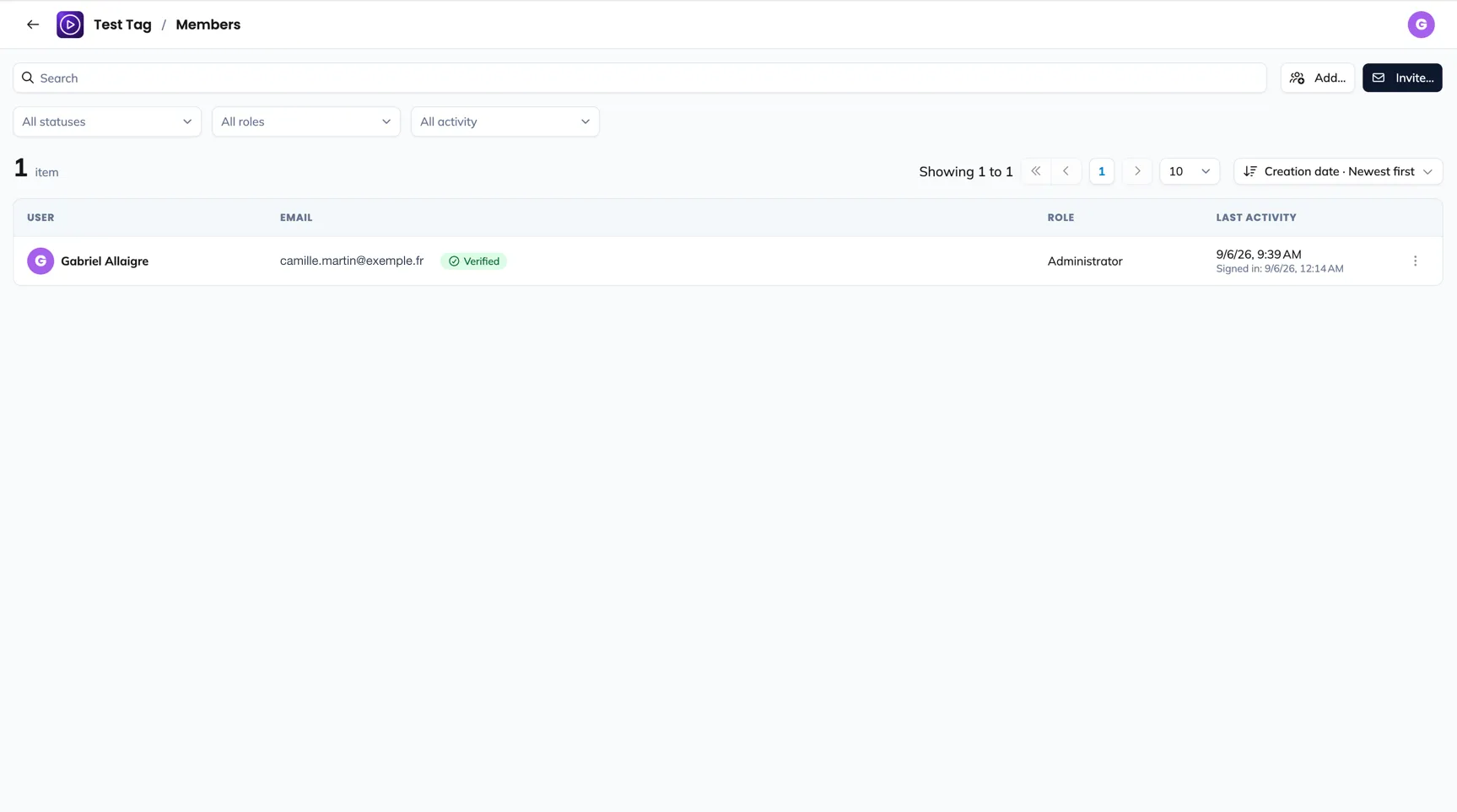Click the EMAIL column header
The width and height of the screenshot is (1457, 812).
coord(296,218)
